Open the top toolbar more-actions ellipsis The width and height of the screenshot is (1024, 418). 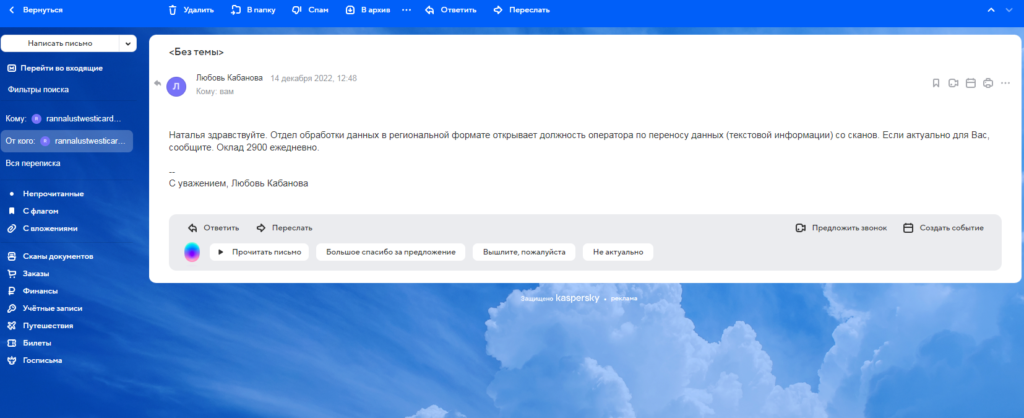point(406,10)
